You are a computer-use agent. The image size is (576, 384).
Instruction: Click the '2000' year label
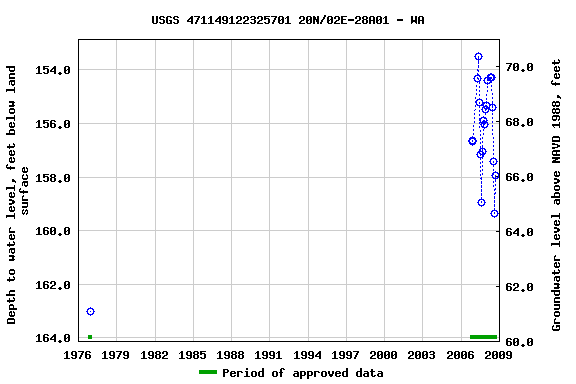384,355
